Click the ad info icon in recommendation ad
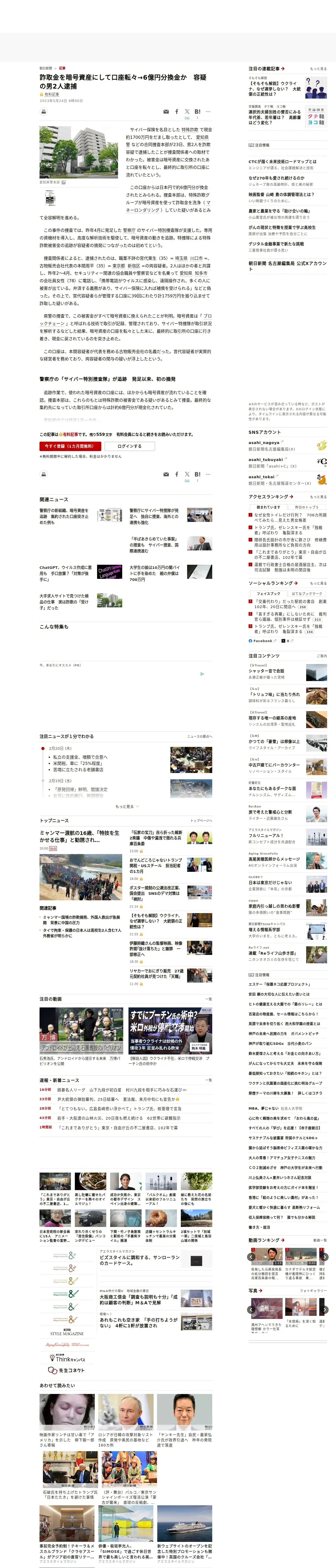This screenshot has height=1568, width=336. [x=203, y=674]
